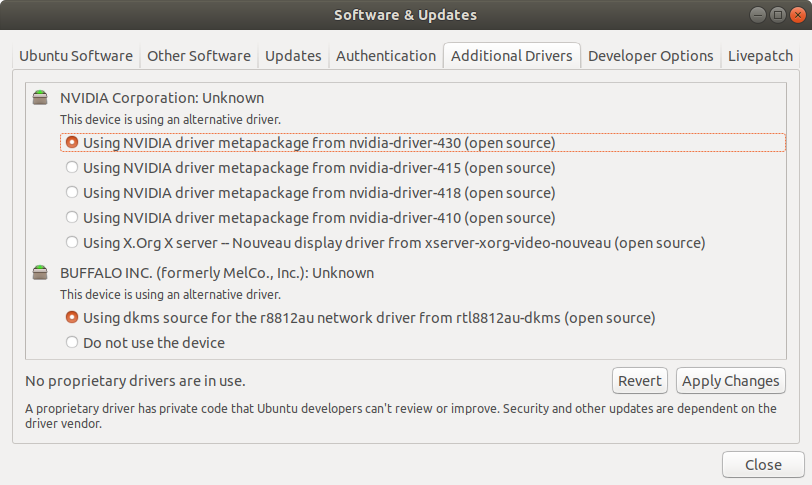Screen dimensions: 812x485
Task: Open the Other Software tab
Action: (199, 56)
